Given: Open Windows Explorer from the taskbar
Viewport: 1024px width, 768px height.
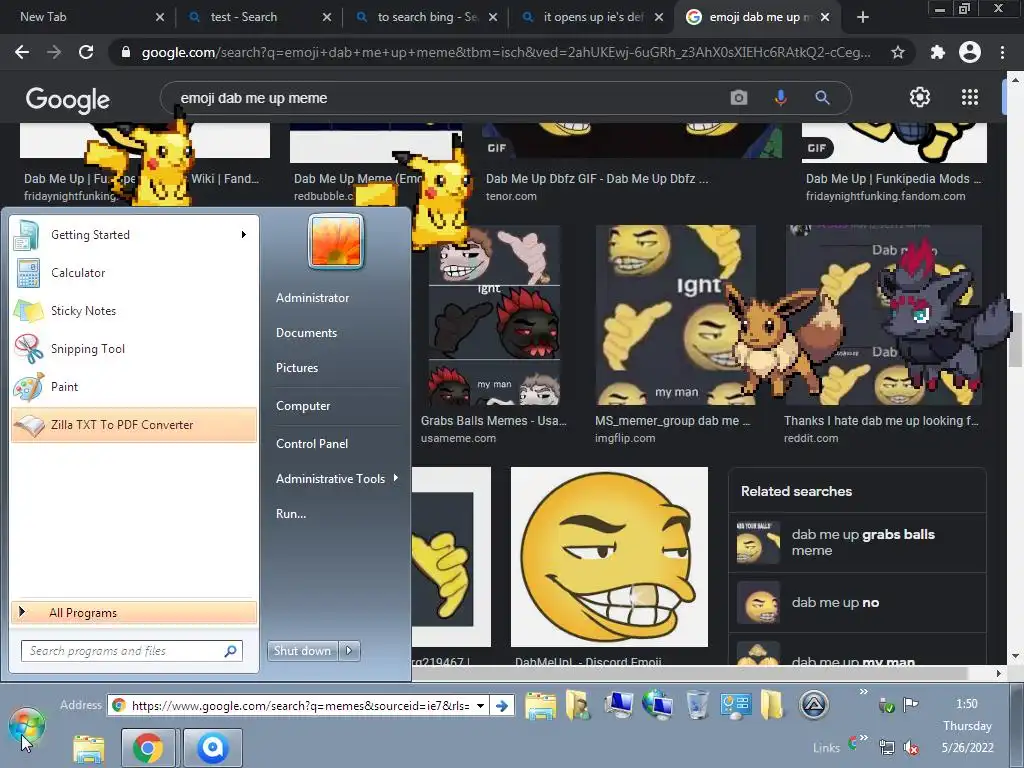Looking at the screenshot, I should click(88, 748).
